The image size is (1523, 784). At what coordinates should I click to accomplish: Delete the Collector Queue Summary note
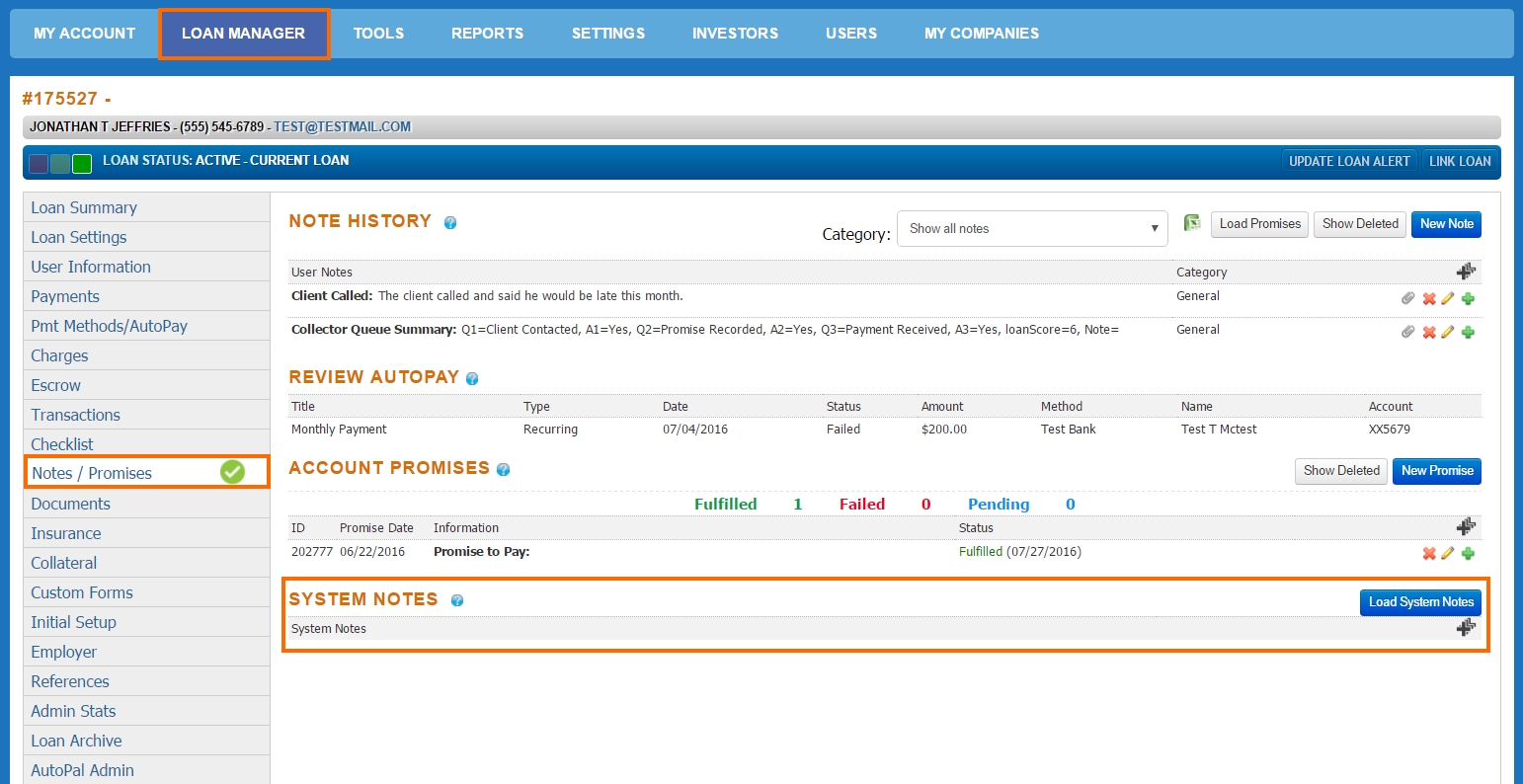pos(1428,333)
